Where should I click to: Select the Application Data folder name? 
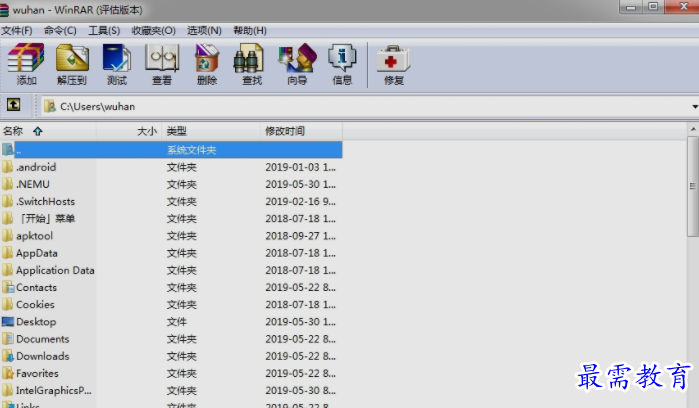[55, 270]
